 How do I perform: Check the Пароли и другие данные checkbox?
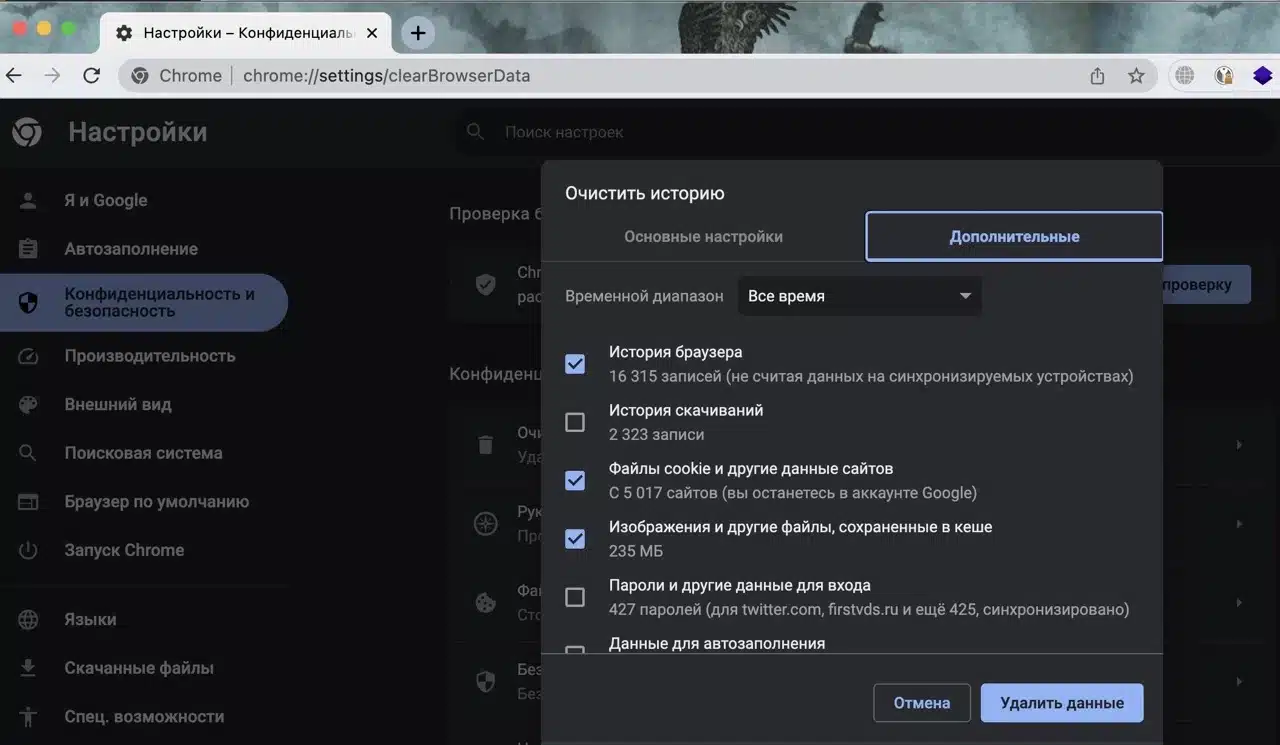click(575, 597)
